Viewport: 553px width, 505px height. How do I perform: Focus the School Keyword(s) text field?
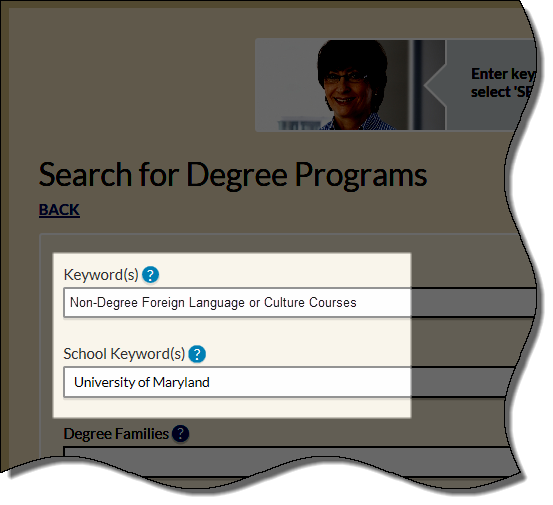(289, 382)
